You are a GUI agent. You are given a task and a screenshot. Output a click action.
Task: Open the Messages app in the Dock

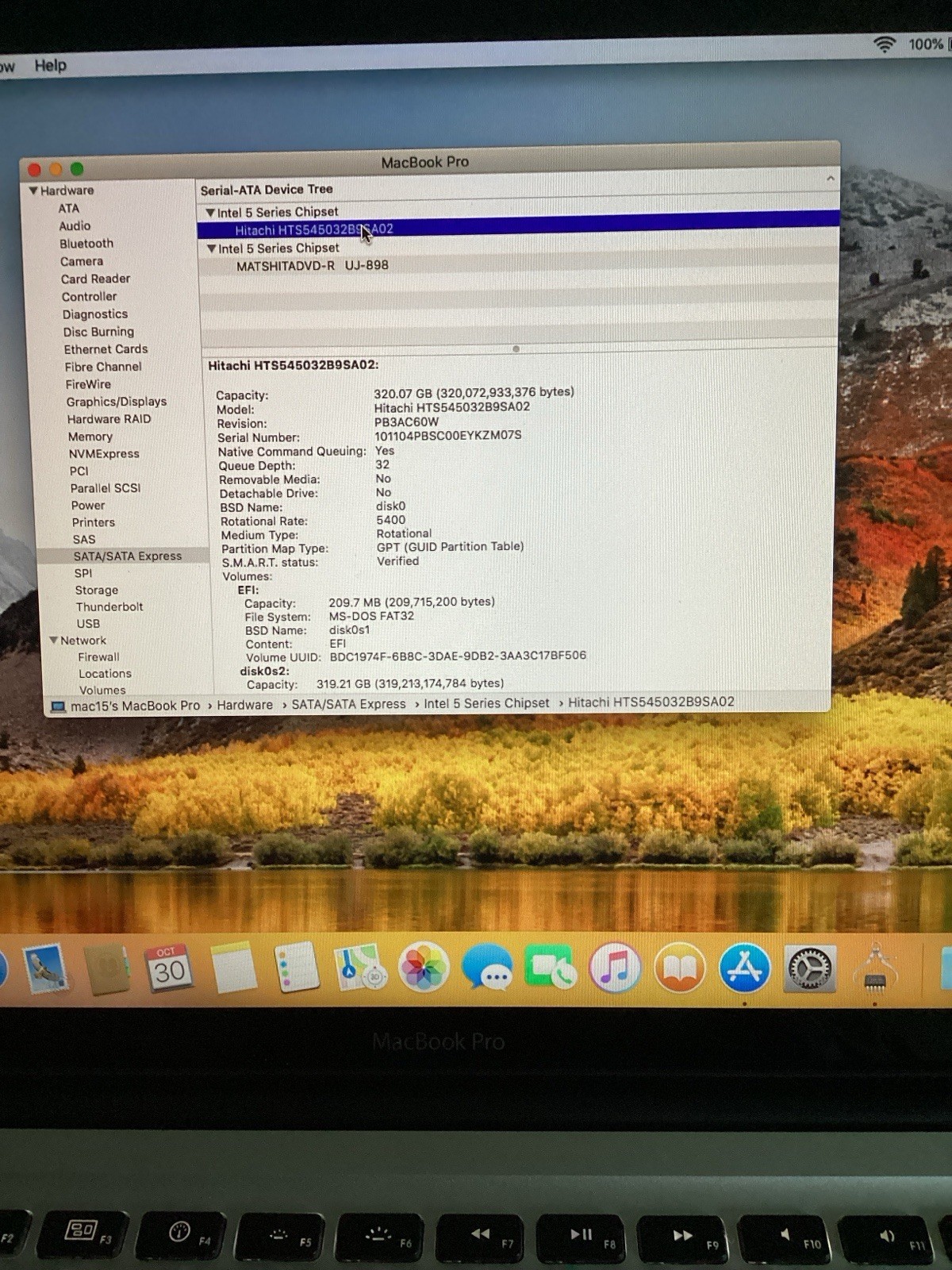tap(487, 968)
